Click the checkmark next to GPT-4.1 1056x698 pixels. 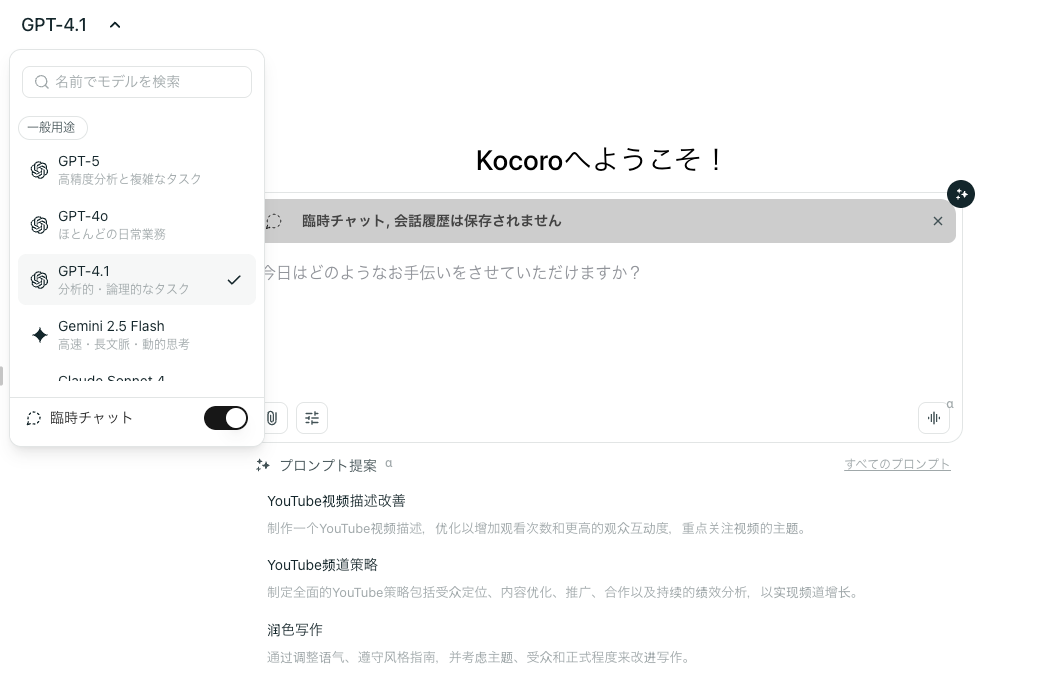pyautogui.click(x=234, y=280)
